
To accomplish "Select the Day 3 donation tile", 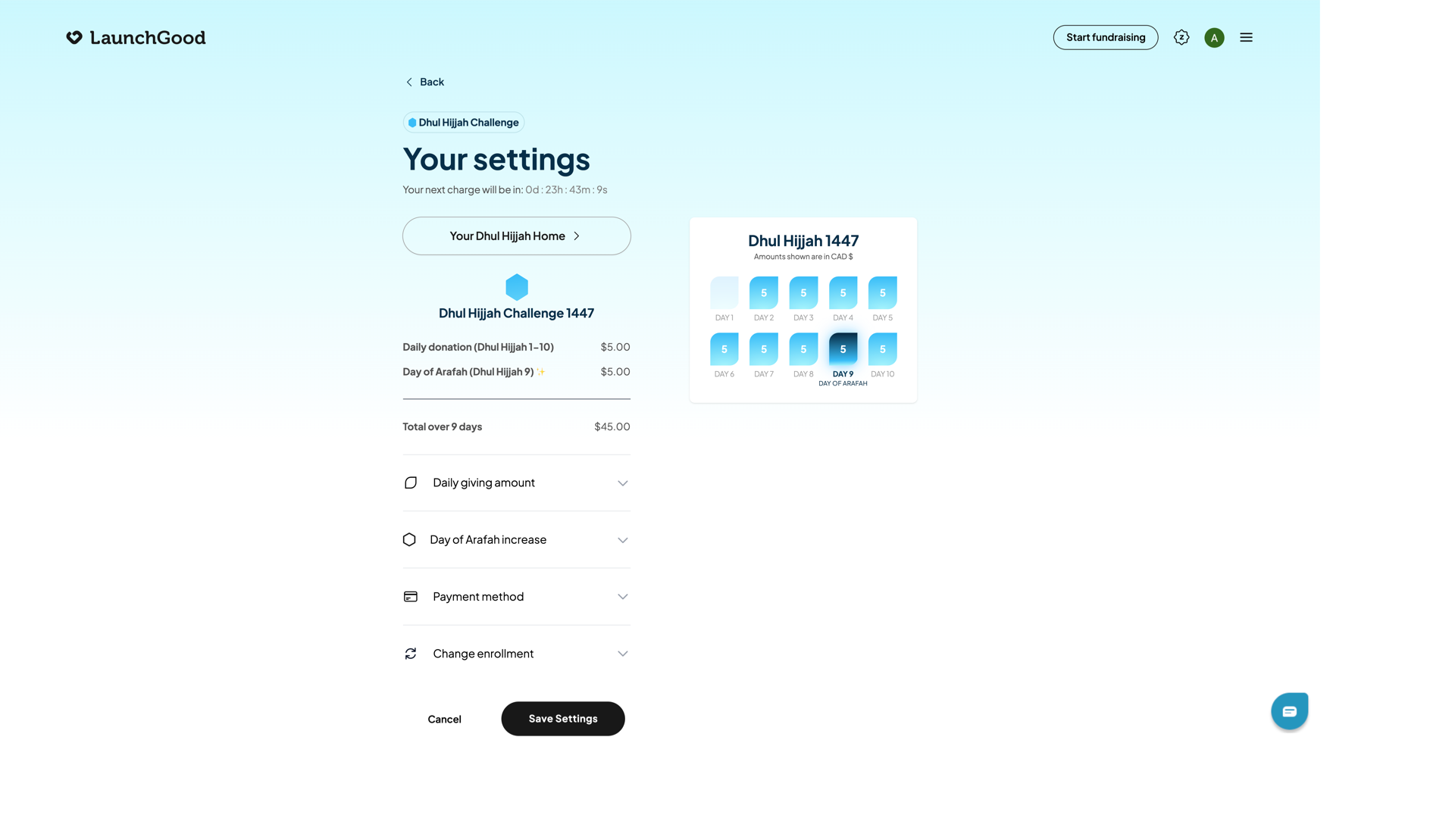I will 803,292.
